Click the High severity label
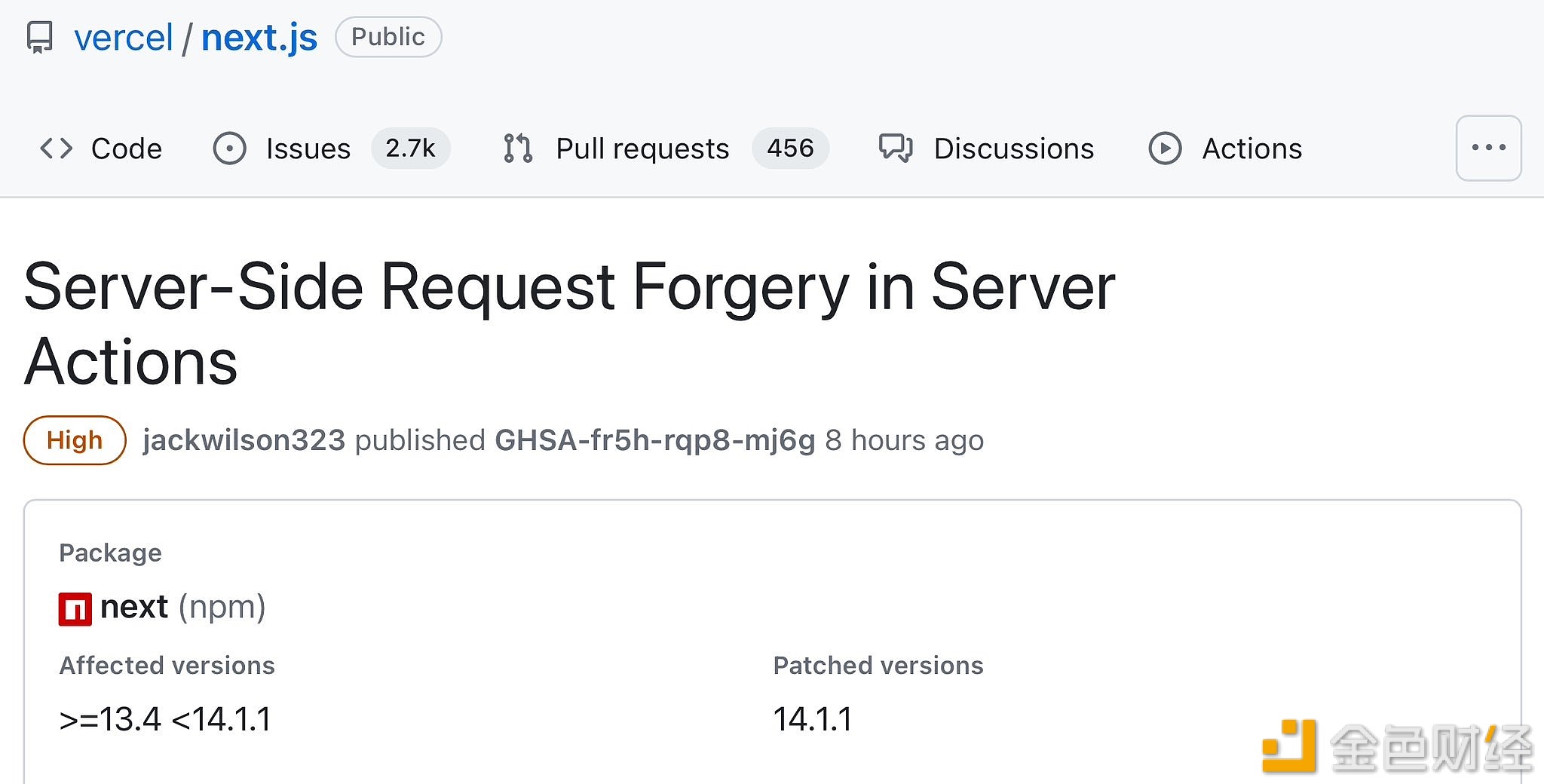 pos(75,440)
